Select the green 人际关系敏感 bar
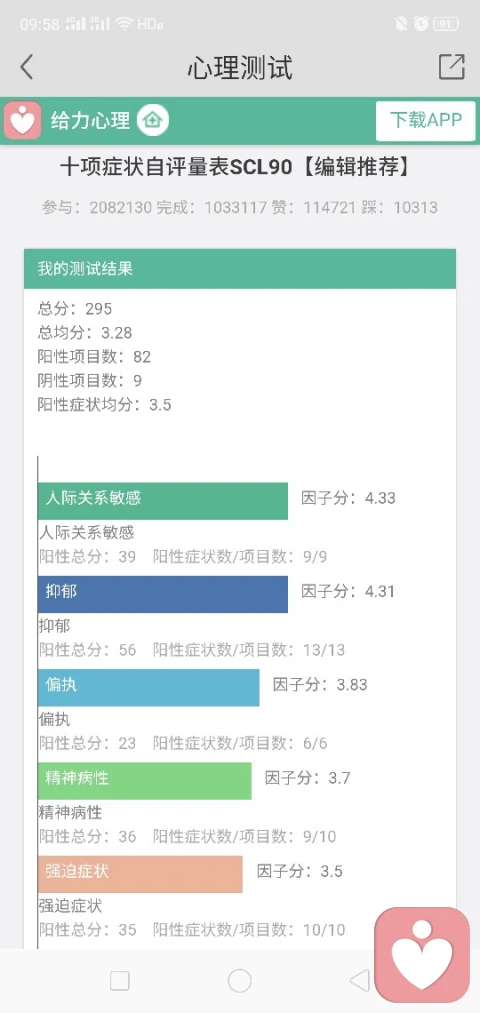 (163, 501)
